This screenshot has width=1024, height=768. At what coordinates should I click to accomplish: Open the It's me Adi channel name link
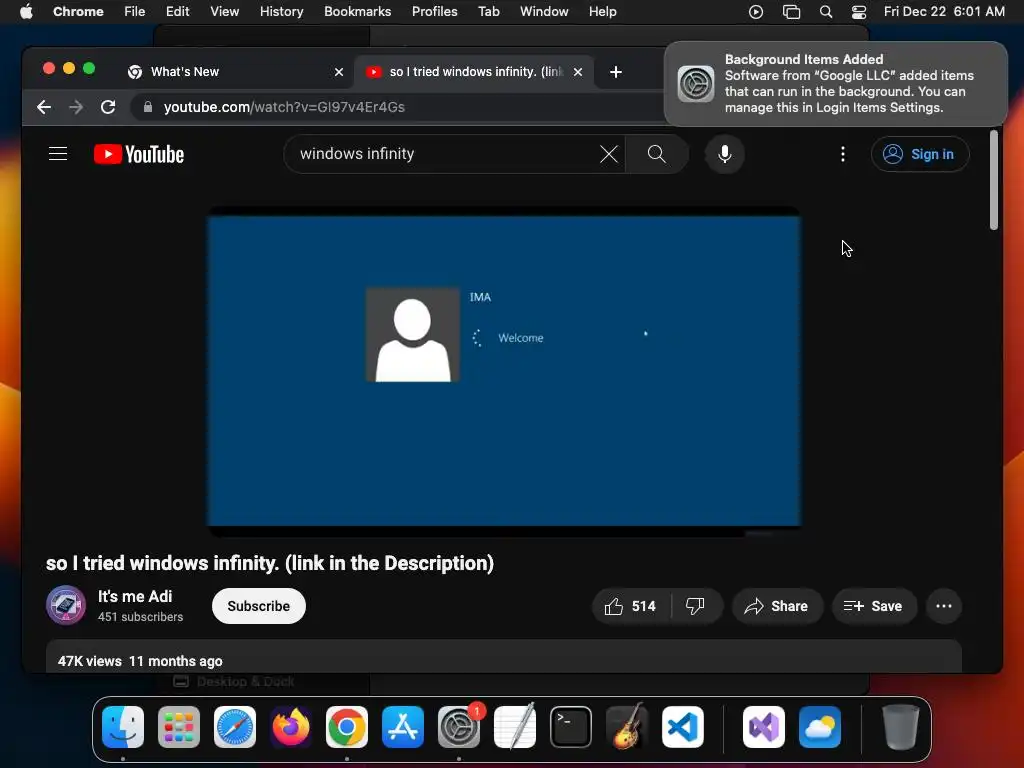[x=135, y=596]
